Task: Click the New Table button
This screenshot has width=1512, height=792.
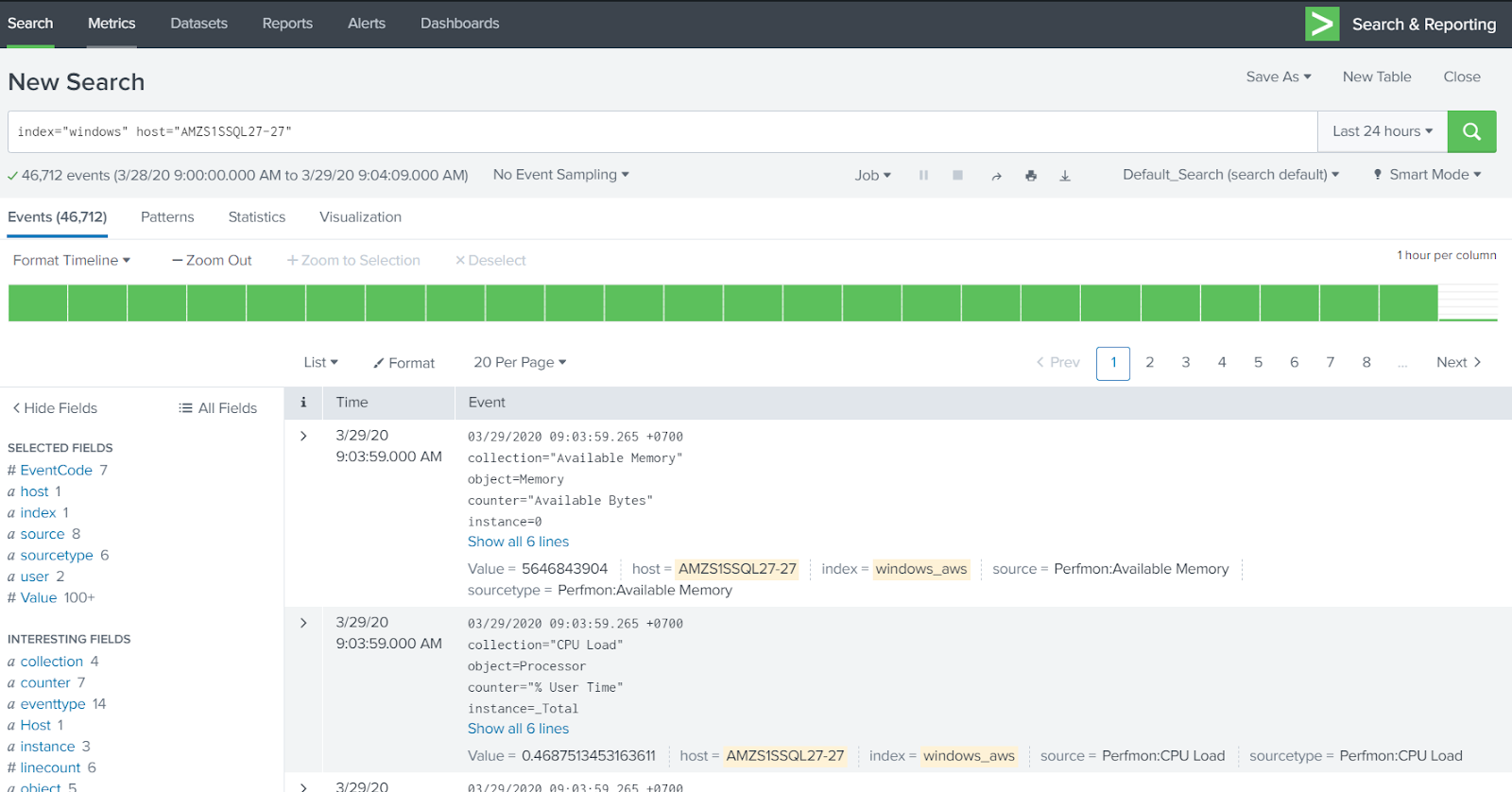Action: [x=1377, y=77]
